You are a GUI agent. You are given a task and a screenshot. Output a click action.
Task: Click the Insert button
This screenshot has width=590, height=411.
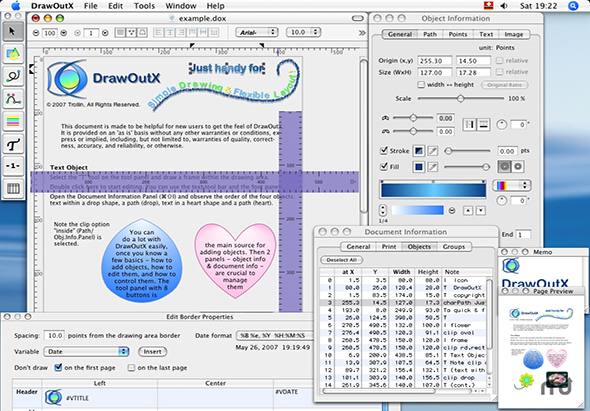[x=152, y=352]
